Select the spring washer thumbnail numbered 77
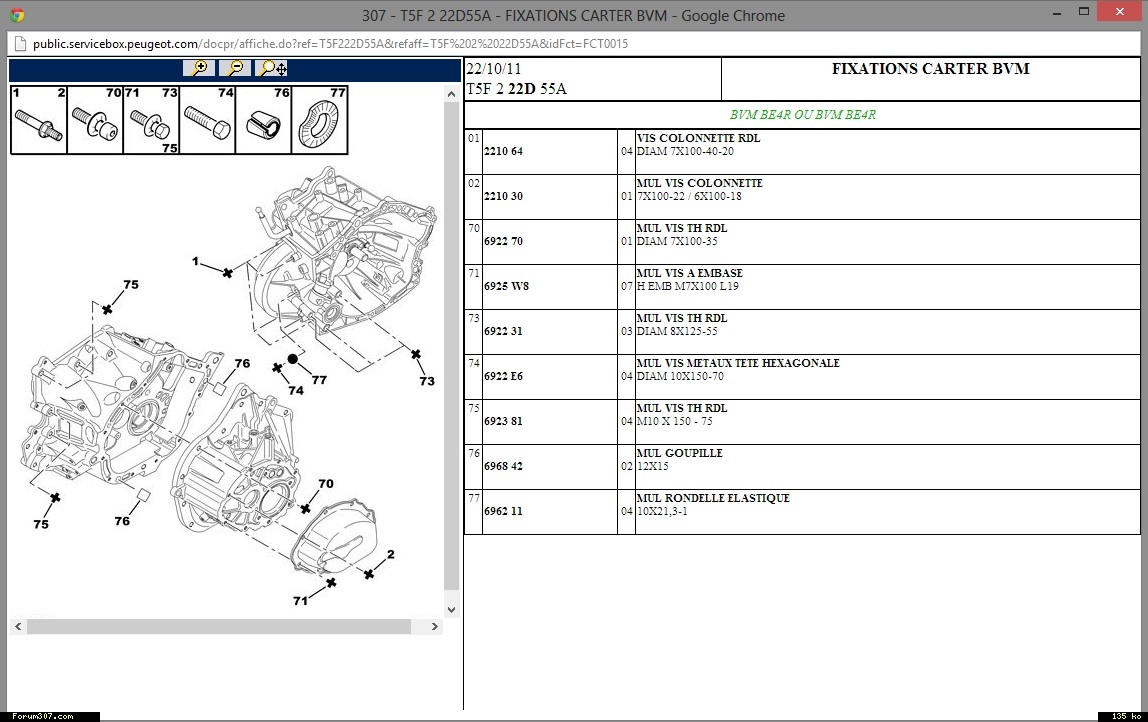This screenshot has height=722, width=1148. pyautogui.click(x=320, y=121)
